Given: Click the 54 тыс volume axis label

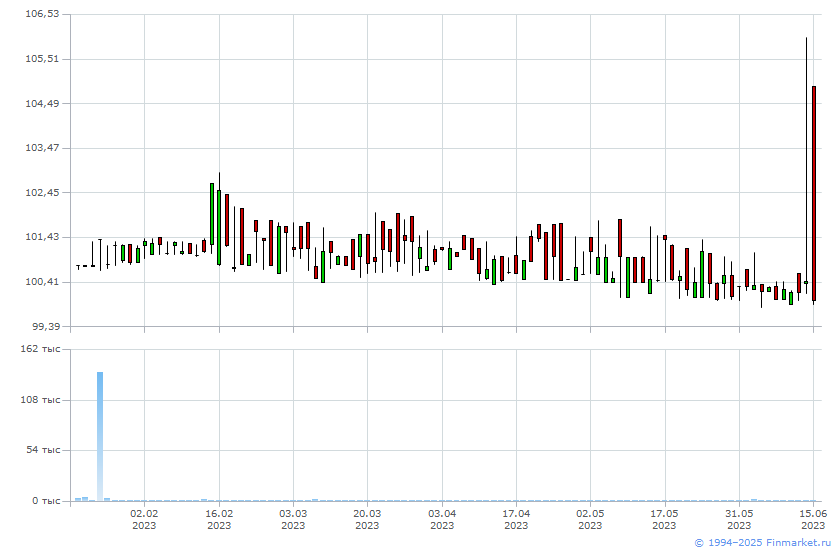Looking at the screenshot, I should click(43, 450).
